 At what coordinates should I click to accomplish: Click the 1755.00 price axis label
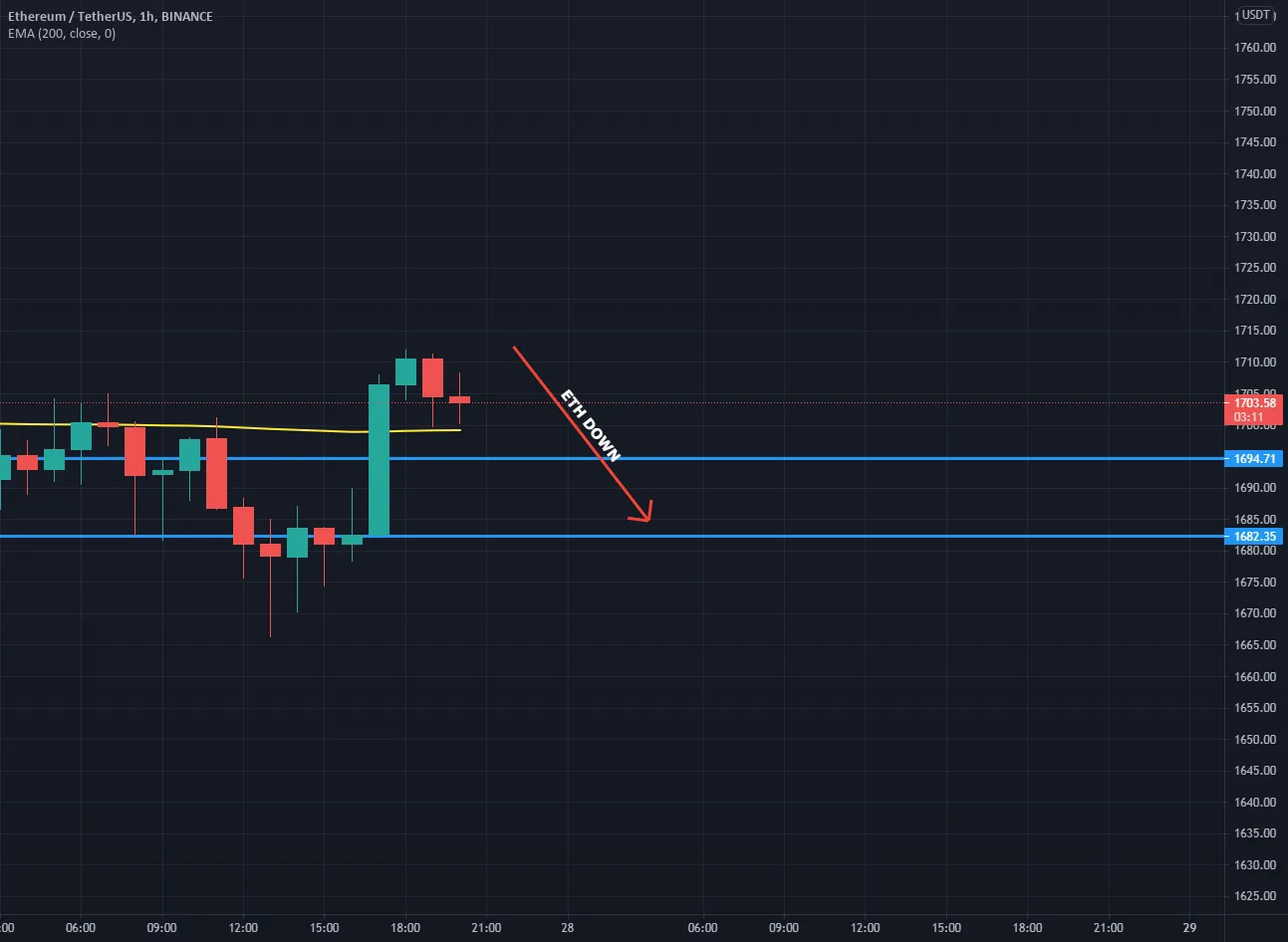click(x=1254, y=80)
